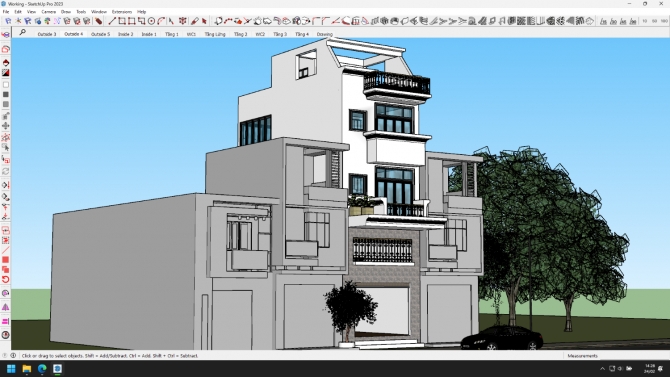Switch to the Tầng 4 scene tab
This screenshot has width=670, height=377.
302,34
